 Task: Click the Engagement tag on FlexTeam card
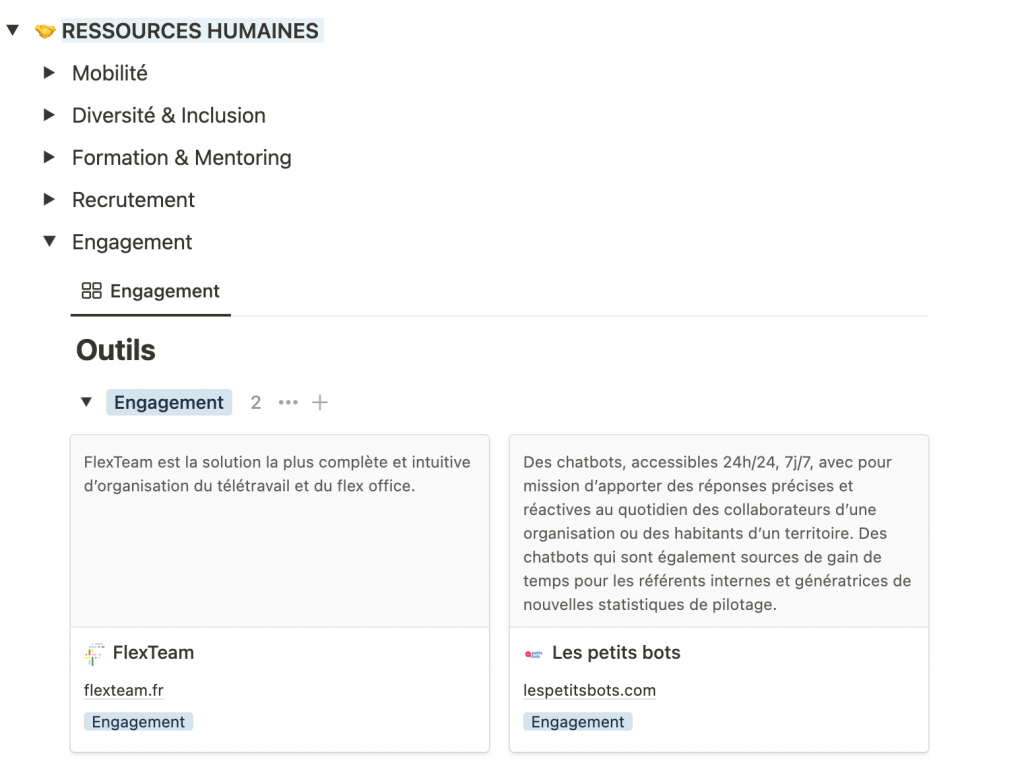[x=138, y=721]
